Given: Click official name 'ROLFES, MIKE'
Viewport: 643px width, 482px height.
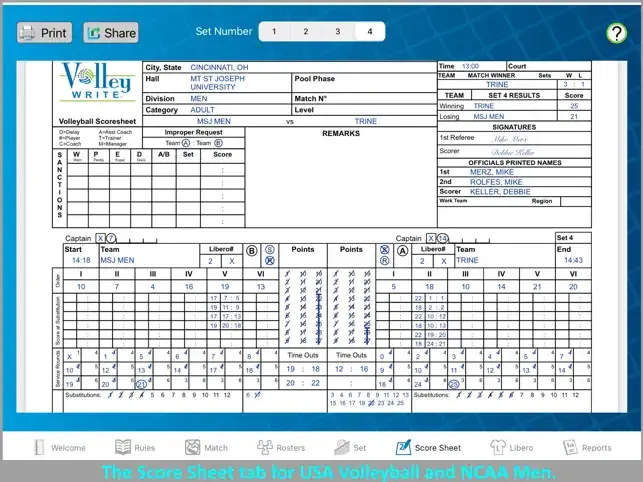Looking at the screenshot, I should click(x=496, y=182).
